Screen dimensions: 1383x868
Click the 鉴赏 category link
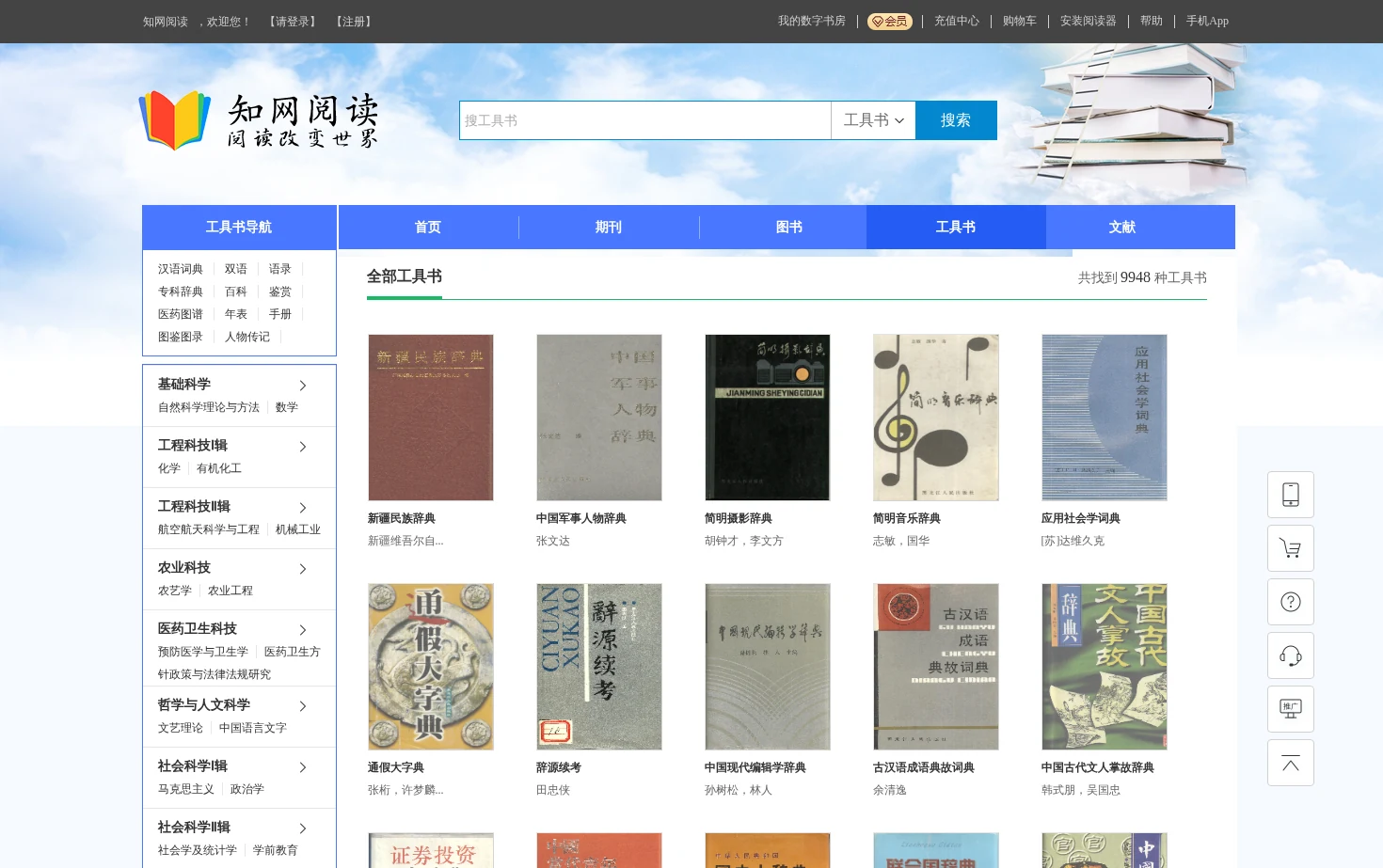pyautogui.click(x=280, y=292)
